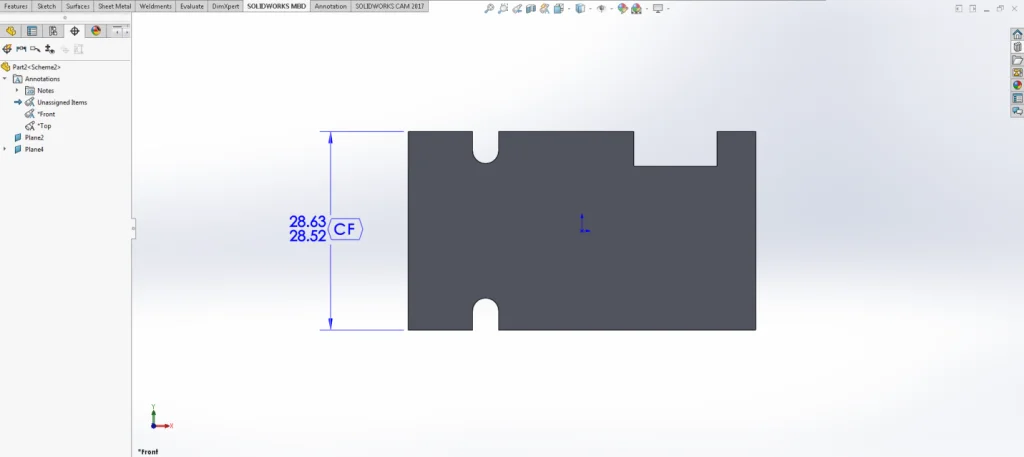The height and width of the screenshot is (457, 1024).
Task: Open the Edit Appearance color sphere icon
Action: pyautogui.click(x=623, y=8)
